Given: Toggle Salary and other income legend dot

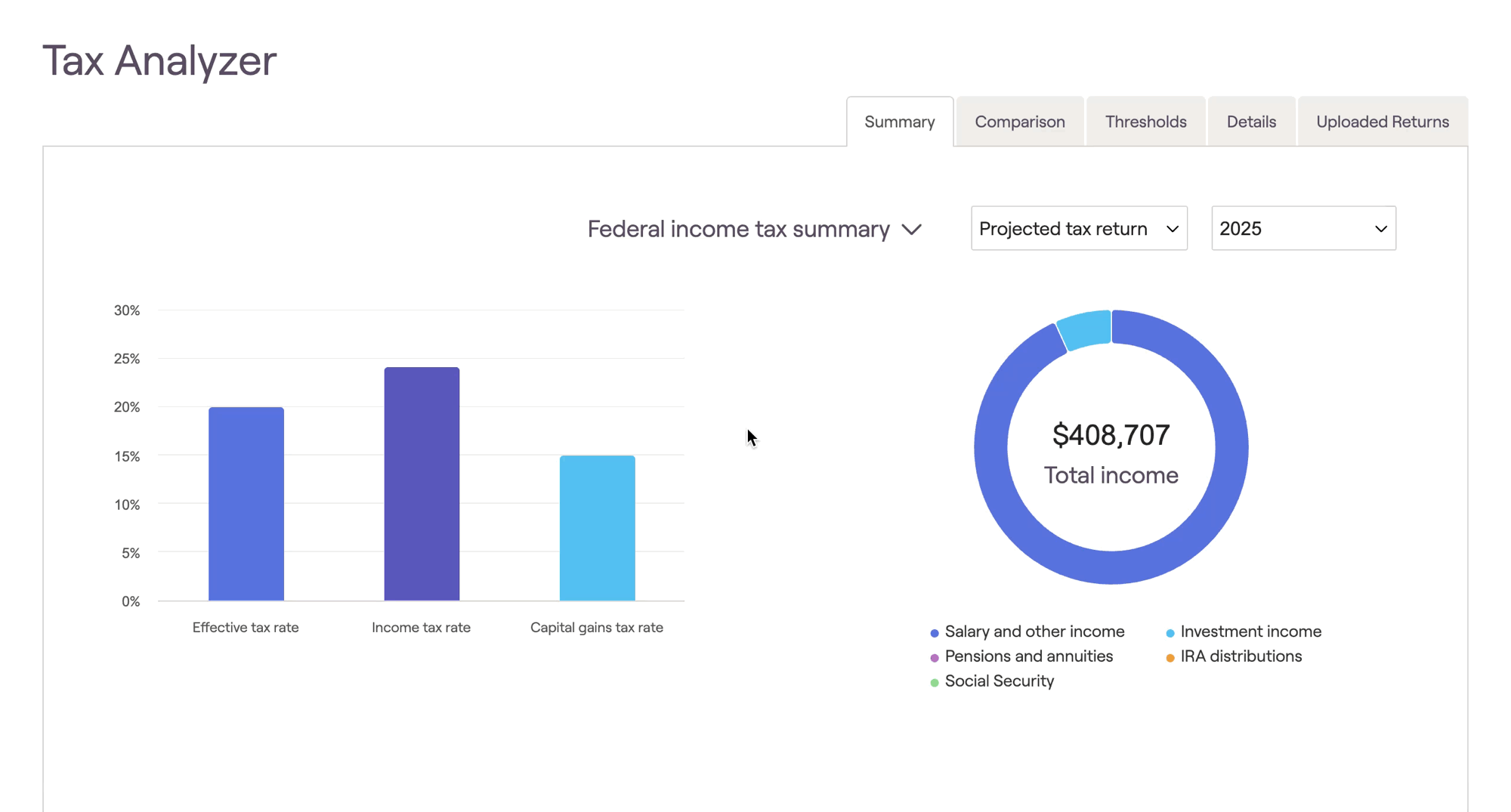Looking at the screenshot, I should click(x=935, y=633).
